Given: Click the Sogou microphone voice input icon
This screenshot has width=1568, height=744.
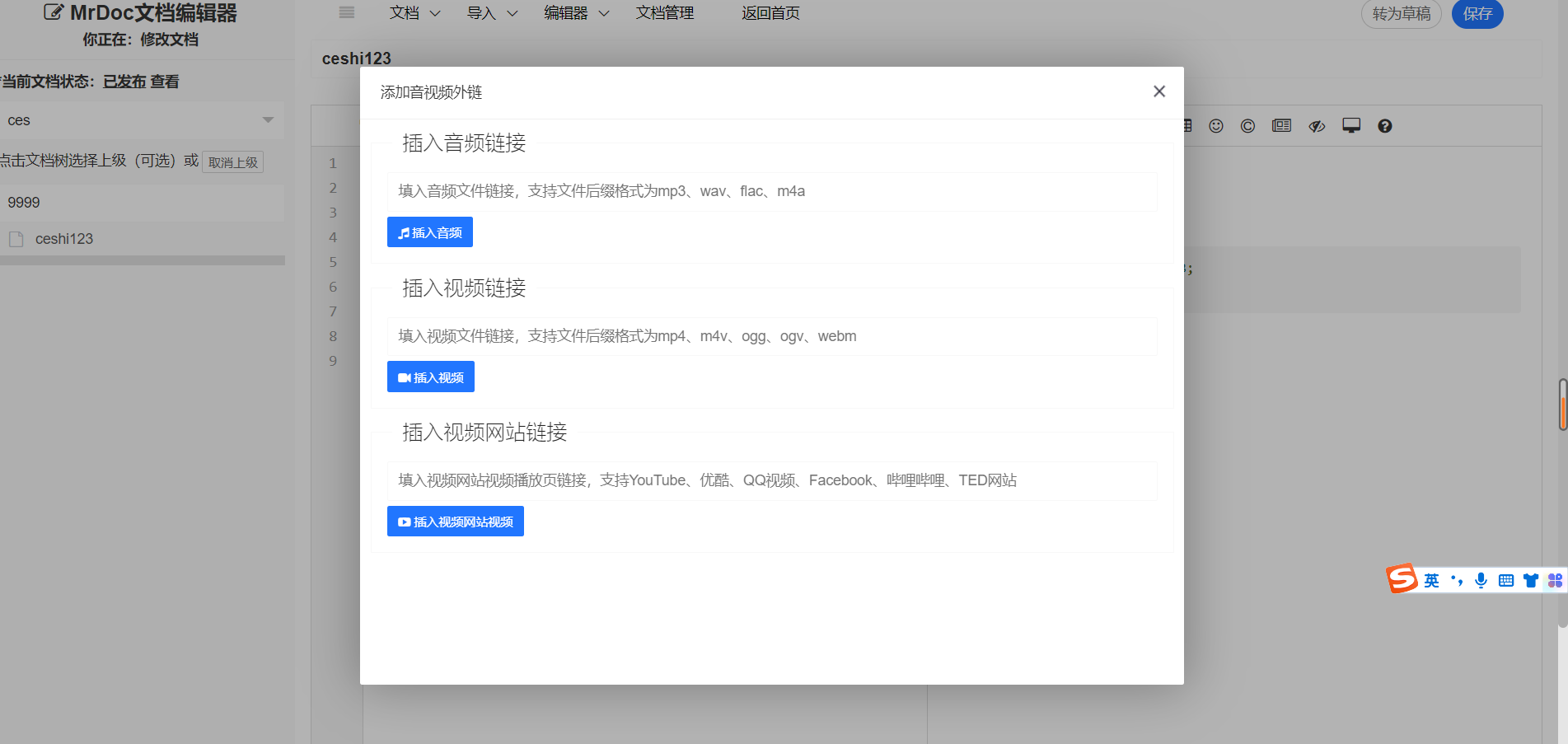Looking at the screenshot, I should coord(1481,580).
